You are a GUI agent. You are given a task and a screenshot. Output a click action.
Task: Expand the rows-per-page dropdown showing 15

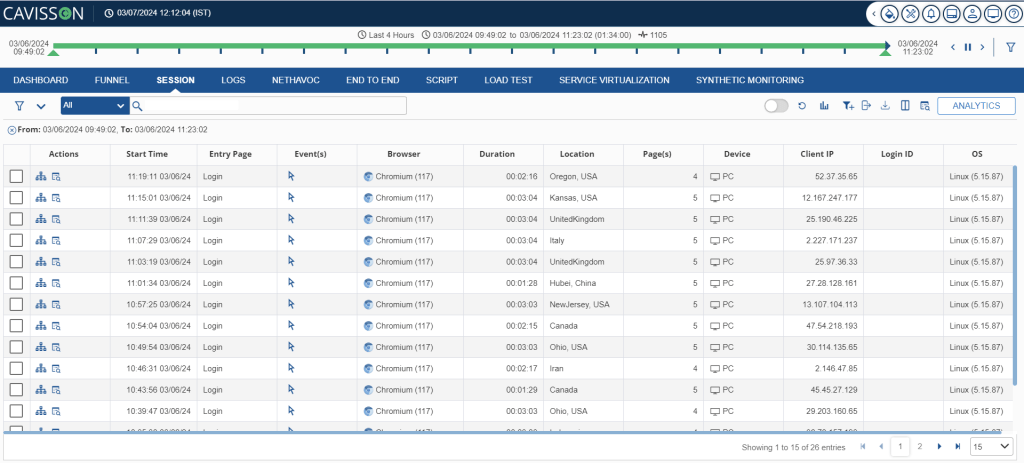[990, 446]
